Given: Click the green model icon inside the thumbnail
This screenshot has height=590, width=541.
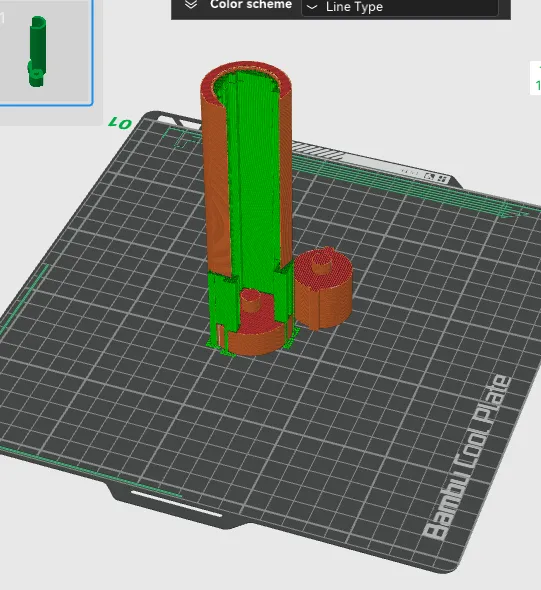Looking at the screenshot, I should 37,52.
